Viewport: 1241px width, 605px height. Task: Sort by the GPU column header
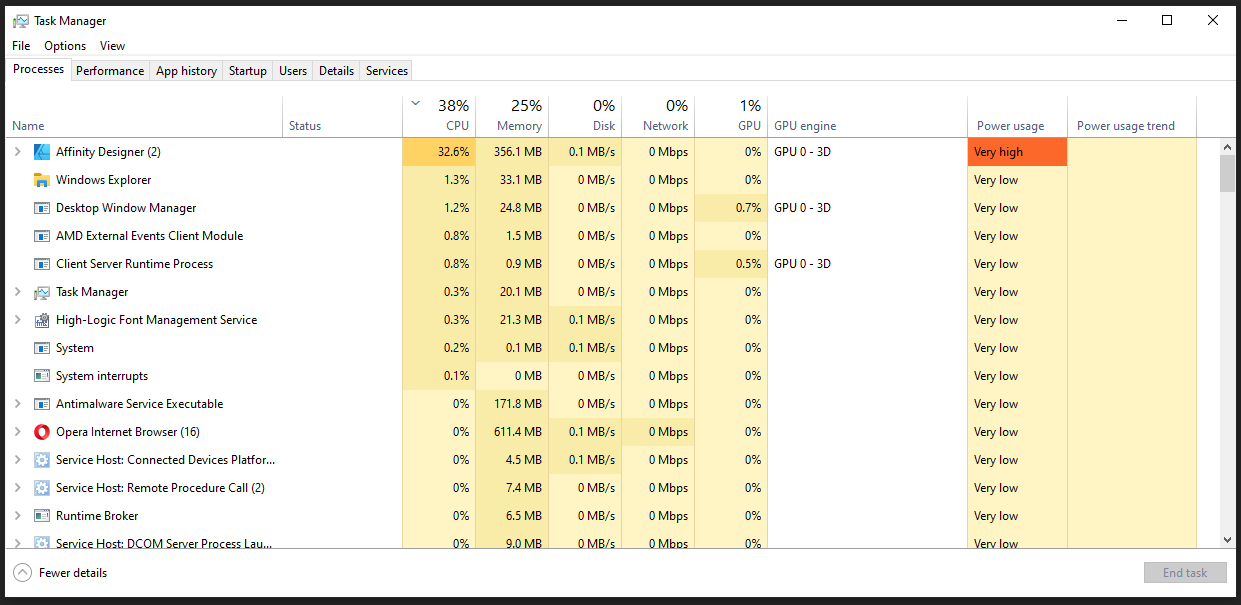pyautogui.click(x=731, y=116)
